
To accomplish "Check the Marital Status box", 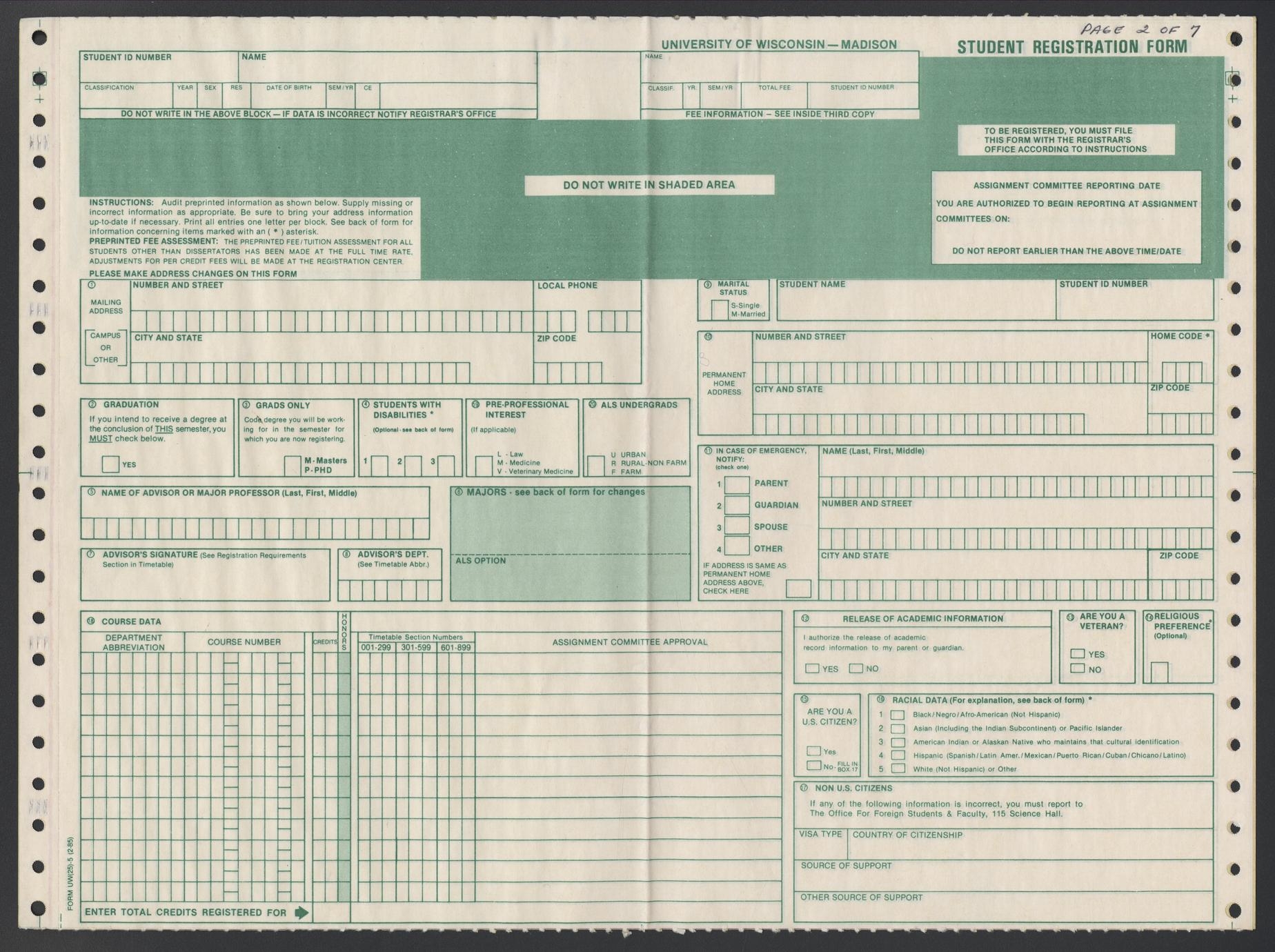I will click(x=720, y=310).
